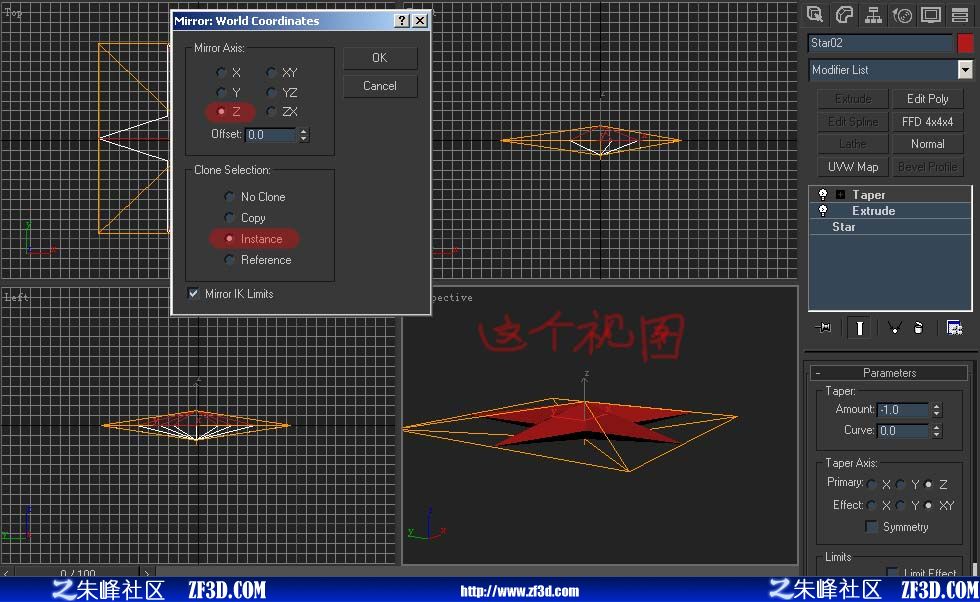Click the mirror Offset value field
980x602 pixels.
[x=271, y=134]
